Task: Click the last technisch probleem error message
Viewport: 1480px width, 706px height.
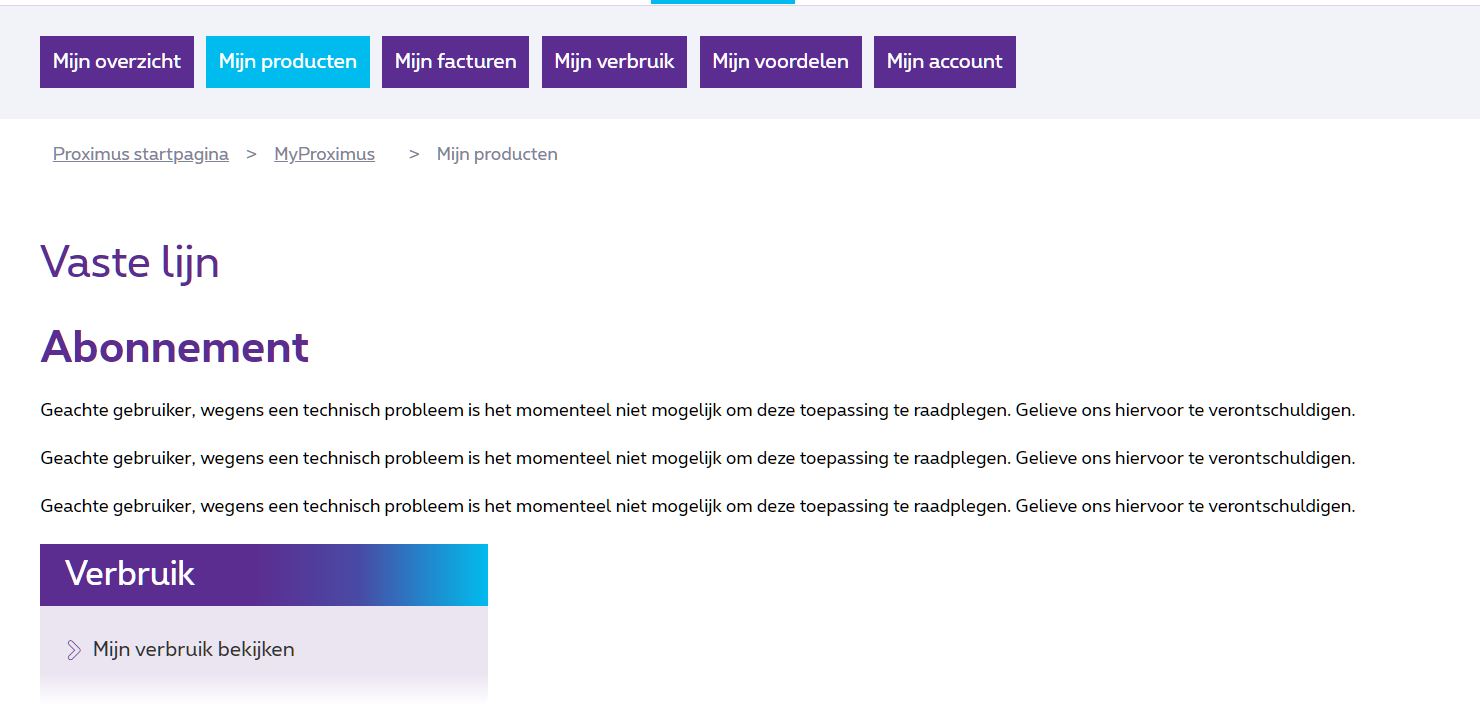Action: click(x=697, y=506)
